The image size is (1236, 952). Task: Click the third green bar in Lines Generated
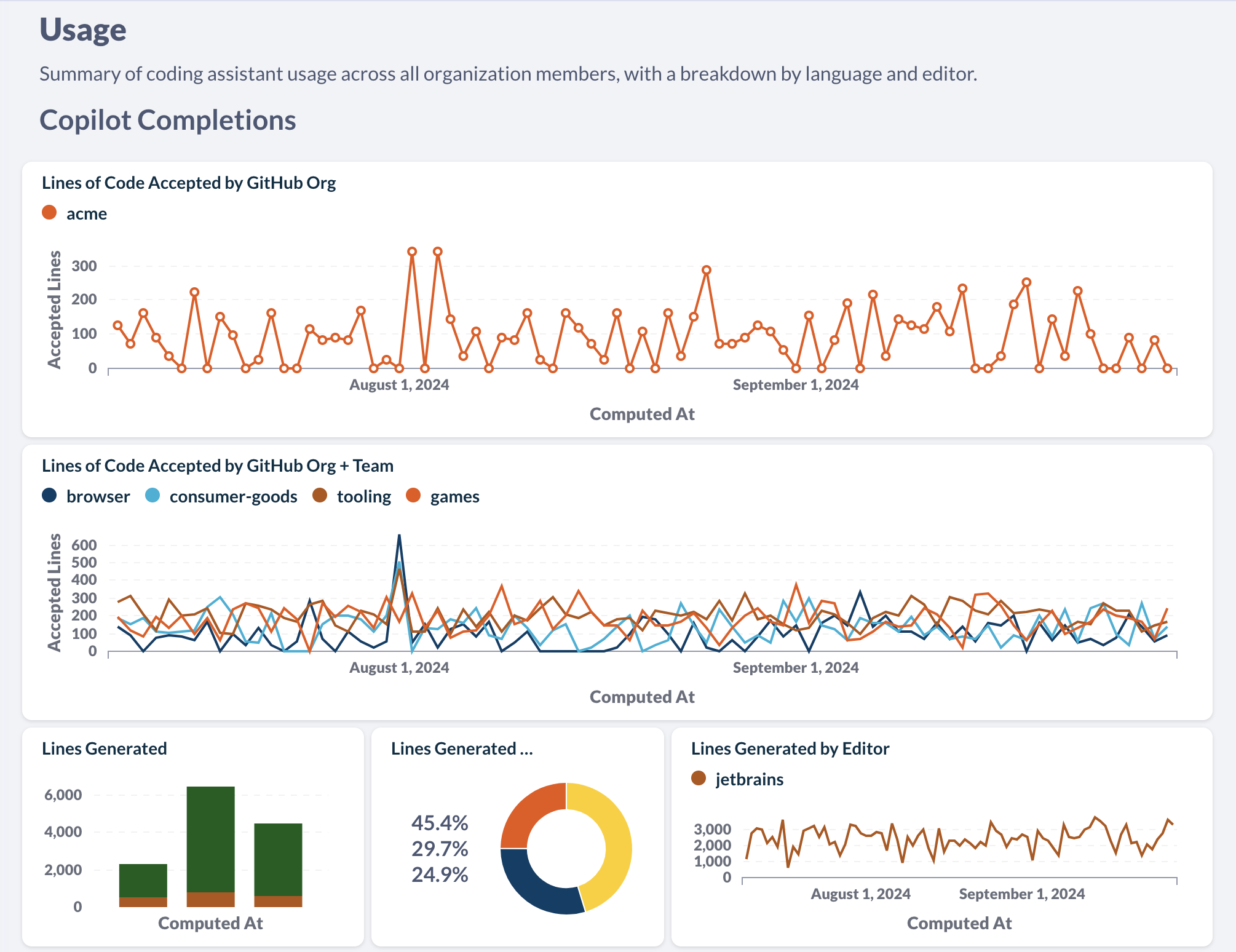click(x=278, y=859)
